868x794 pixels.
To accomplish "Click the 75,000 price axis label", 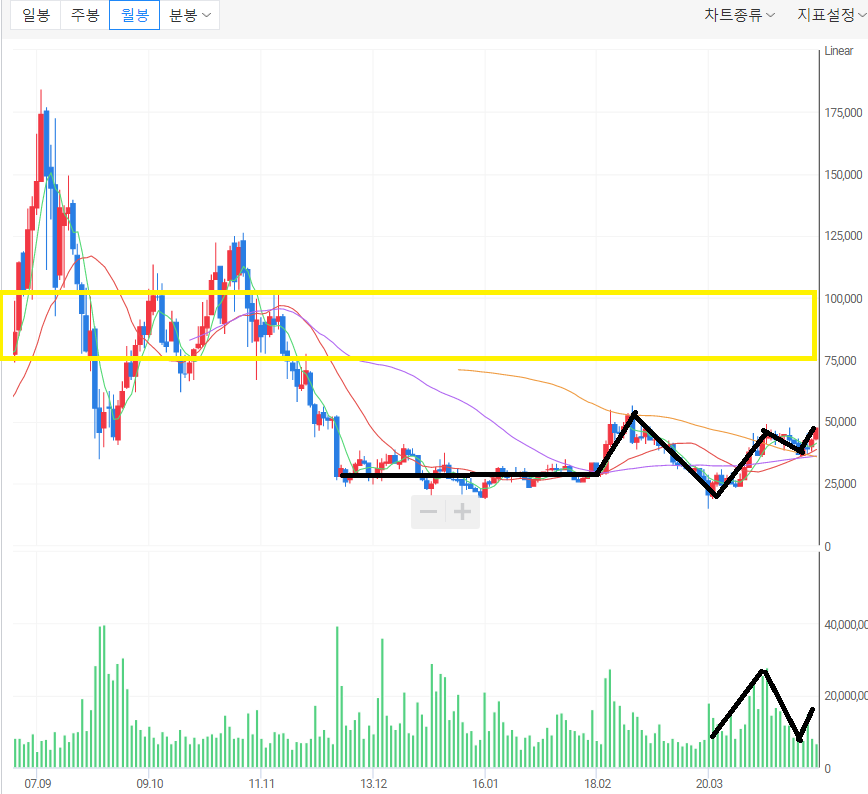I will pos(840,361).
